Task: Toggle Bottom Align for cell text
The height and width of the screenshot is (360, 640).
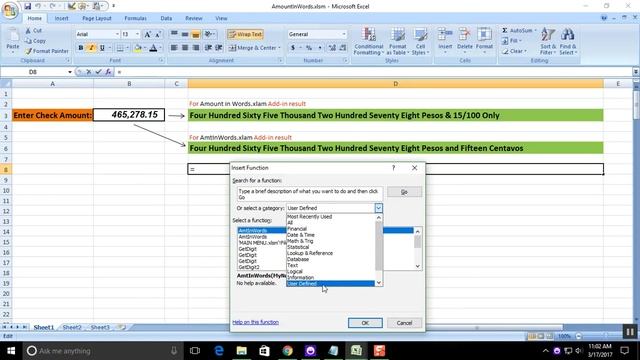Action: [196, 34]
